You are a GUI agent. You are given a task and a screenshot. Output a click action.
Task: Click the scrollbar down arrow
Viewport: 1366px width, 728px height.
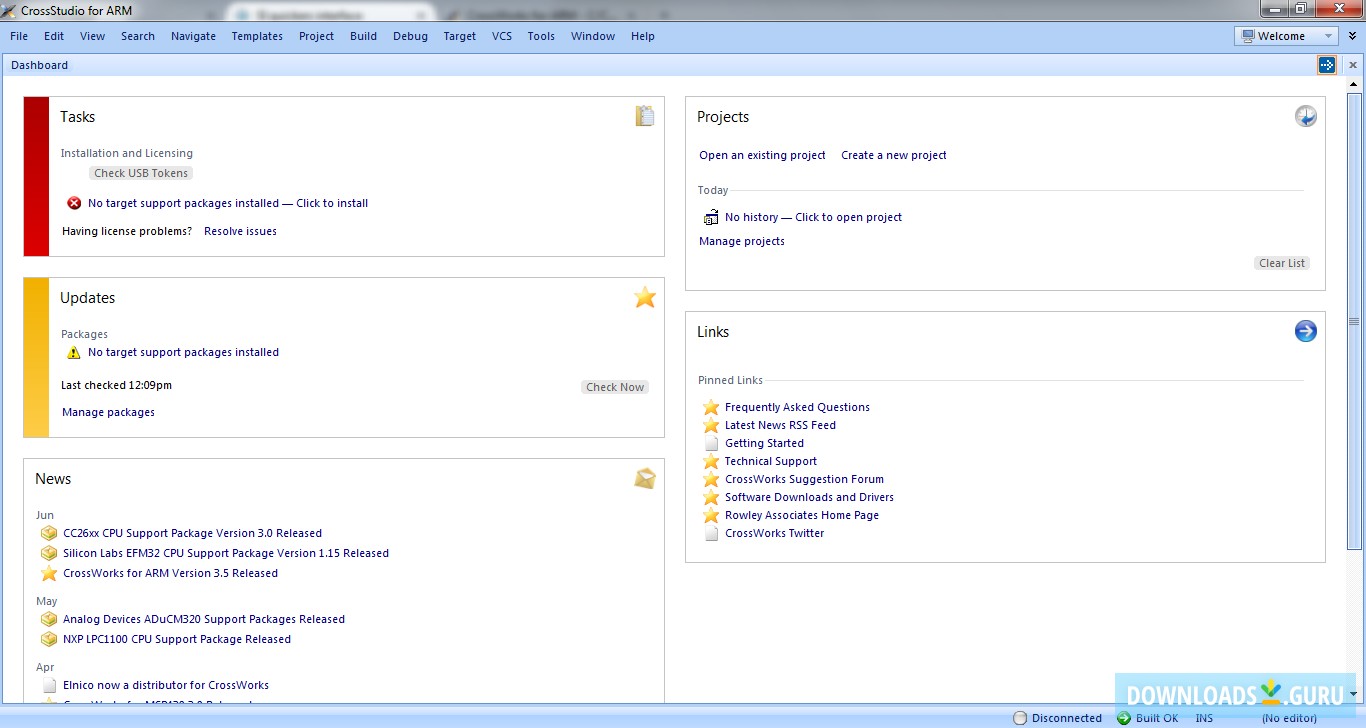tap(1354, 694)
